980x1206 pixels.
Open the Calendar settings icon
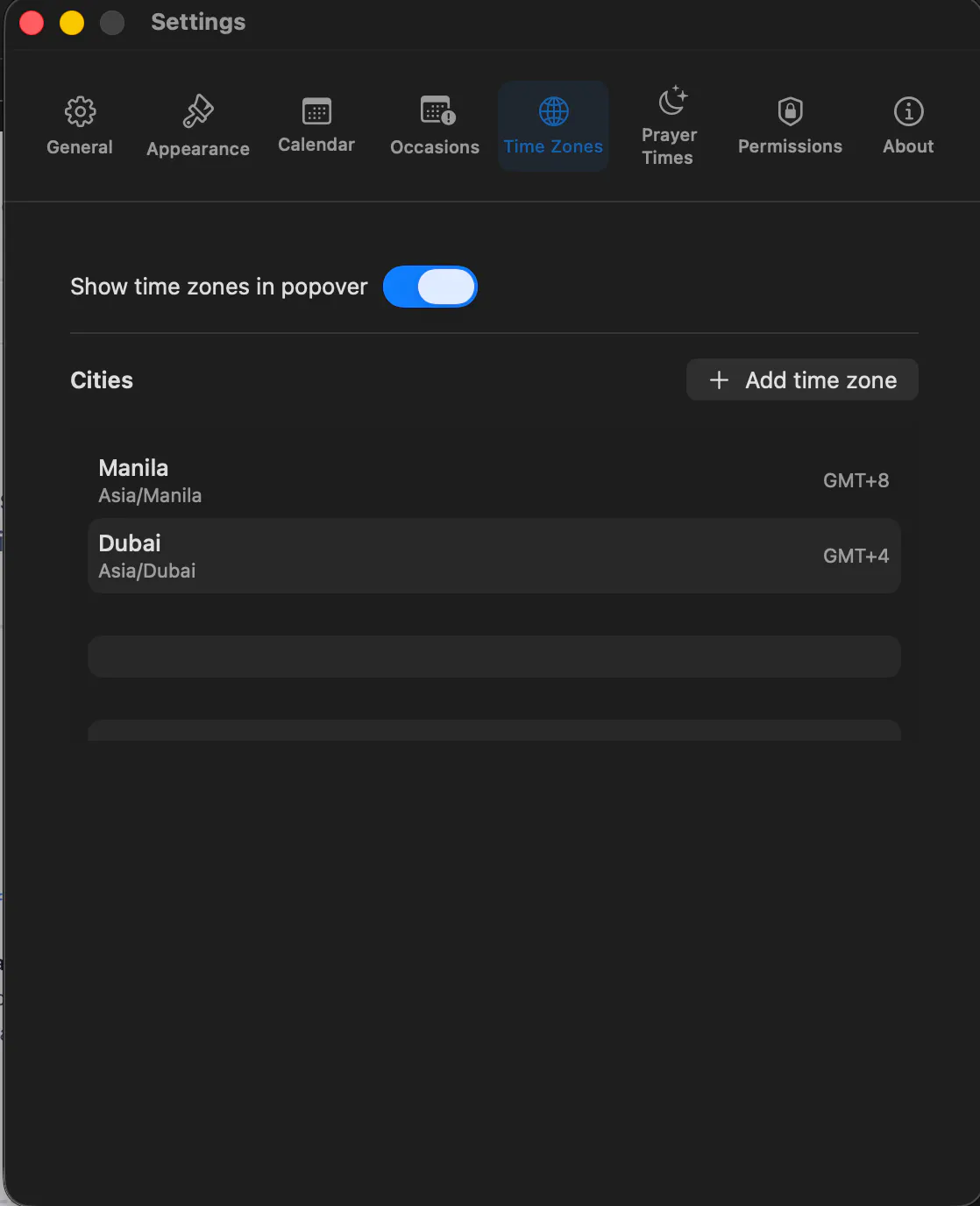pos(316,111)
